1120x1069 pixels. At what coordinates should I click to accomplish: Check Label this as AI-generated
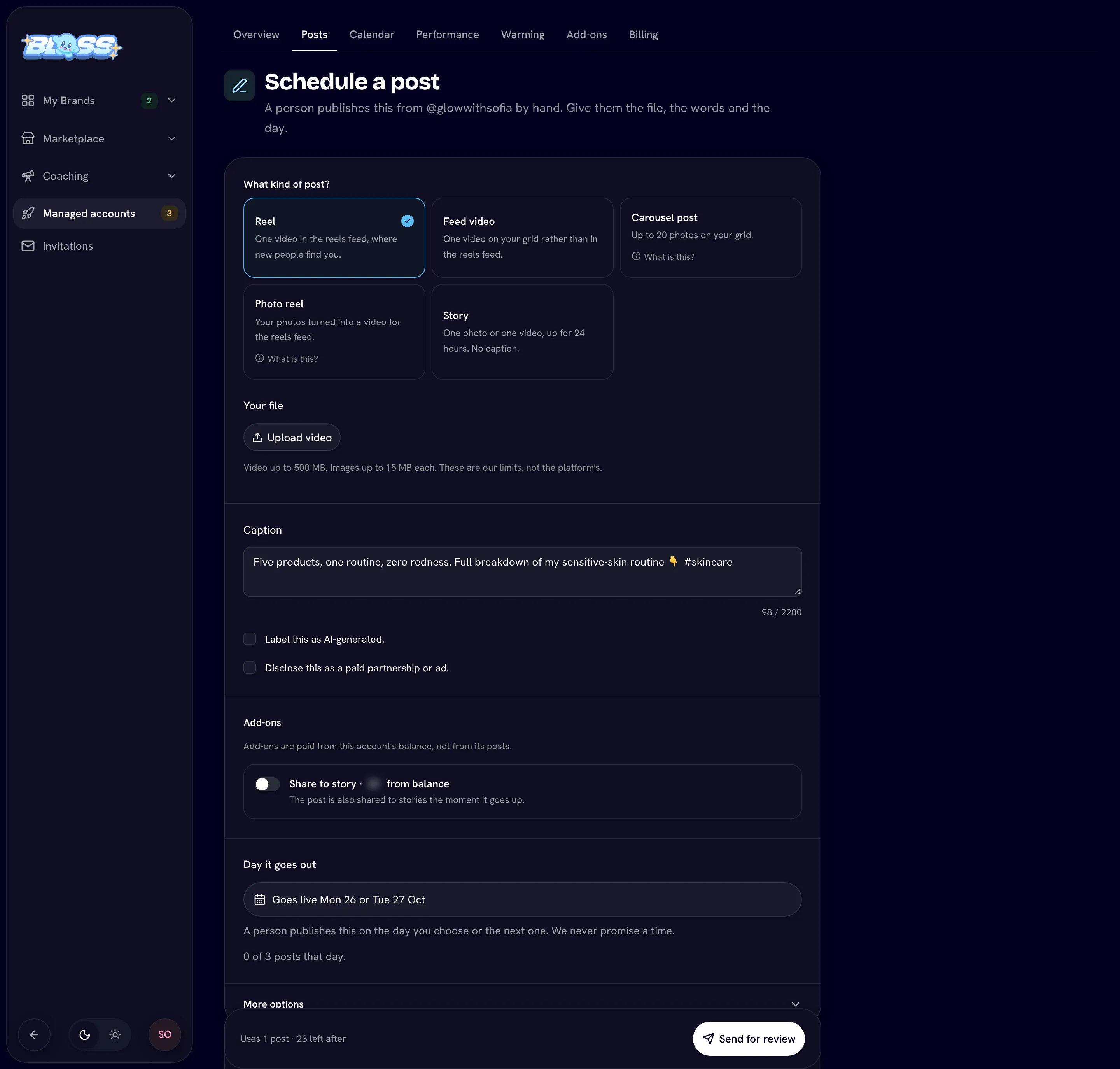[250, 640]
